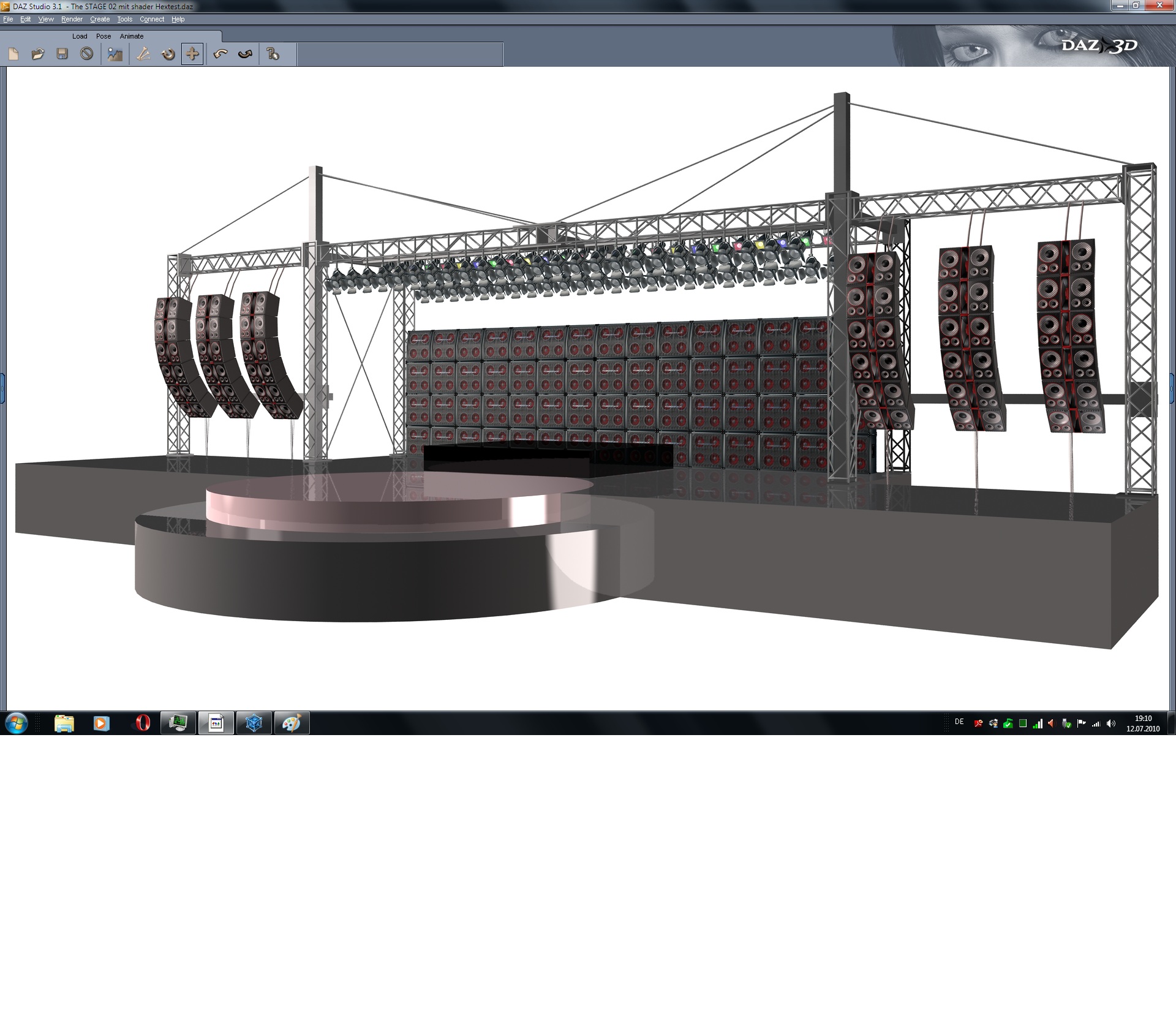Open the Tools menu

(124, 19)
